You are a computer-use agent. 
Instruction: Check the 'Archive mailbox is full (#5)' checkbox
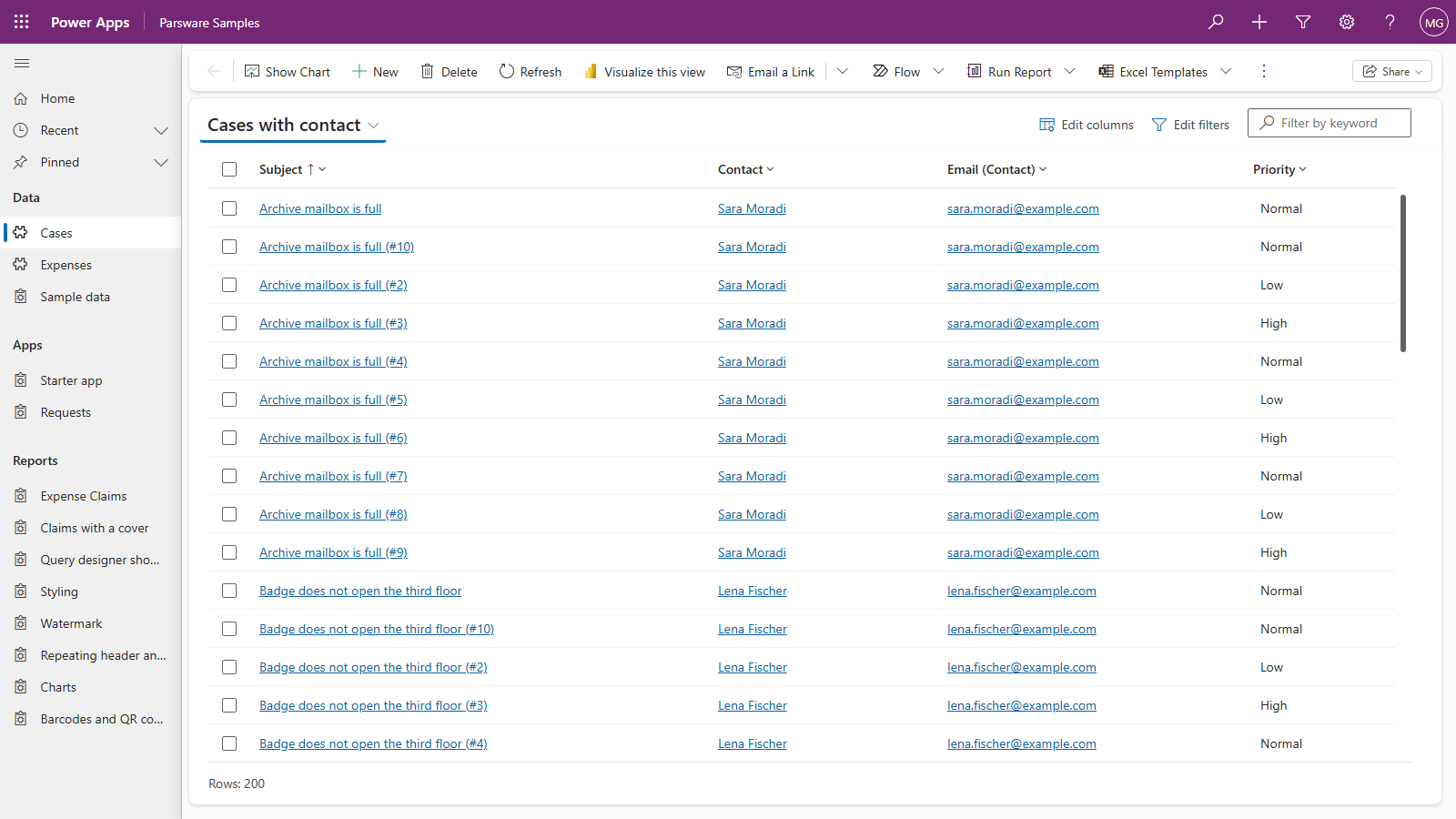pos(229,399)
